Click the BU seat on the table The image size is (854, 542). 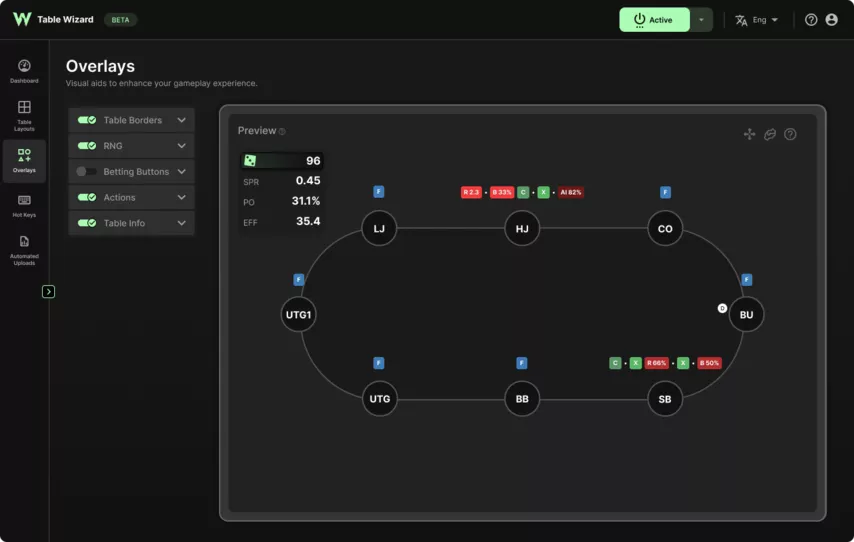point(746,314)
